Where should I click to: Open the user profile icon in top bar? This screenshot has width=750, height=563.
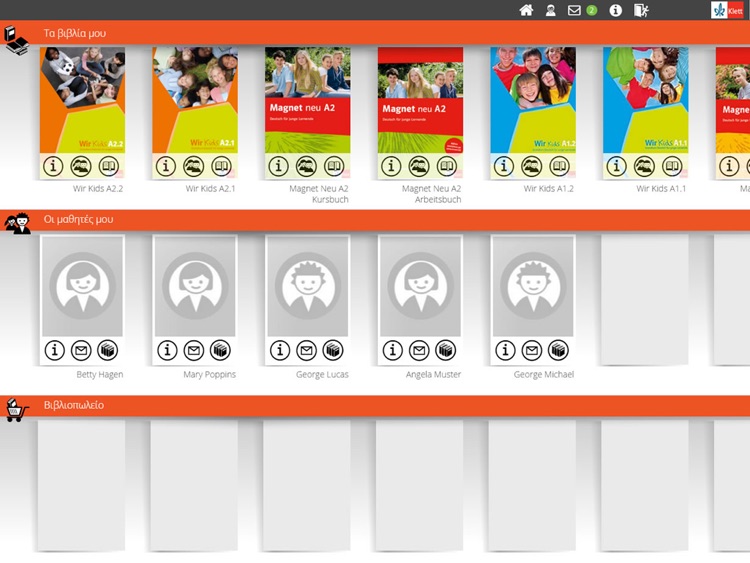(551, 10)
